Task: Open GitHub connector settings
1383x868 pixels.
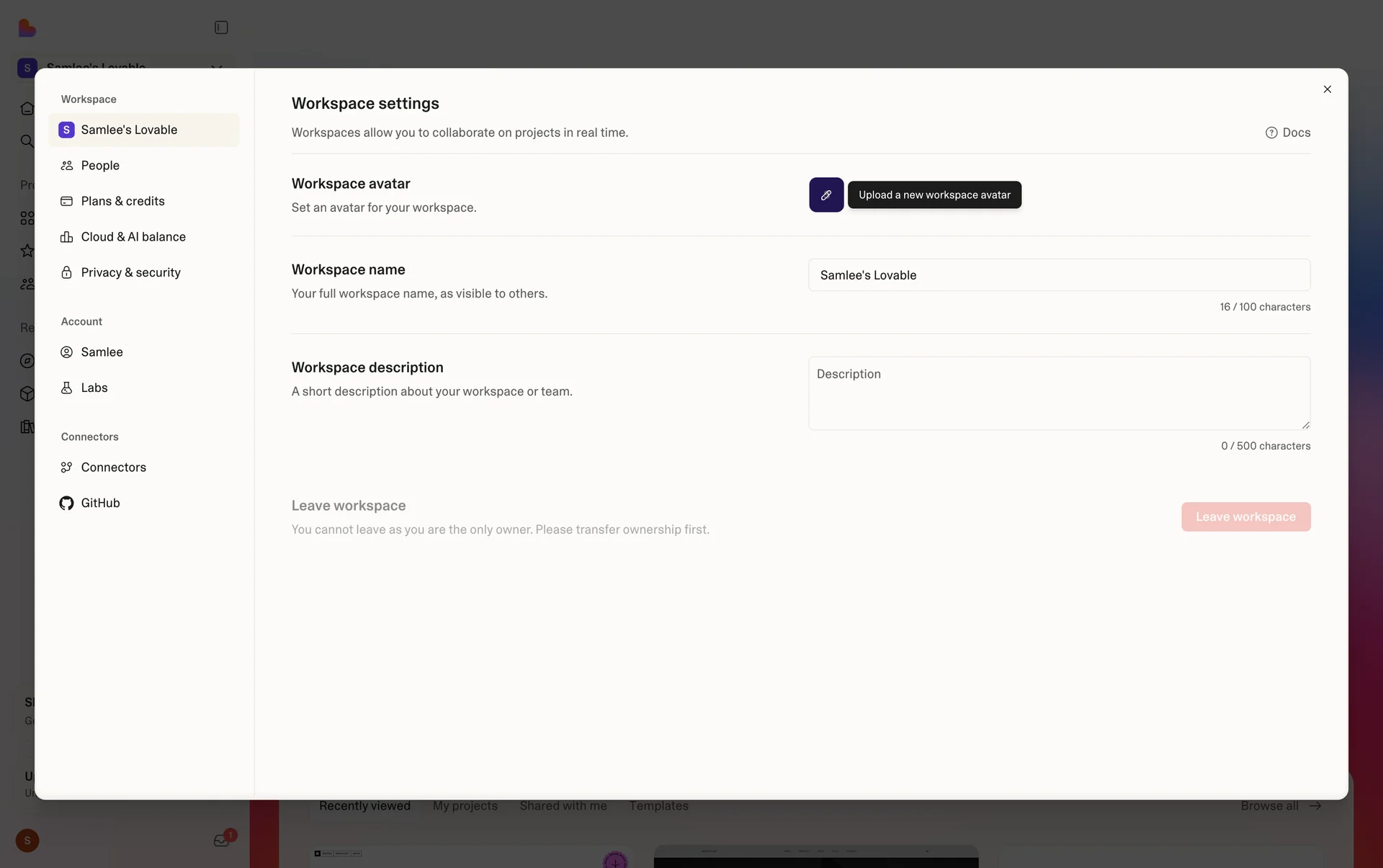Action: [100, 503]
